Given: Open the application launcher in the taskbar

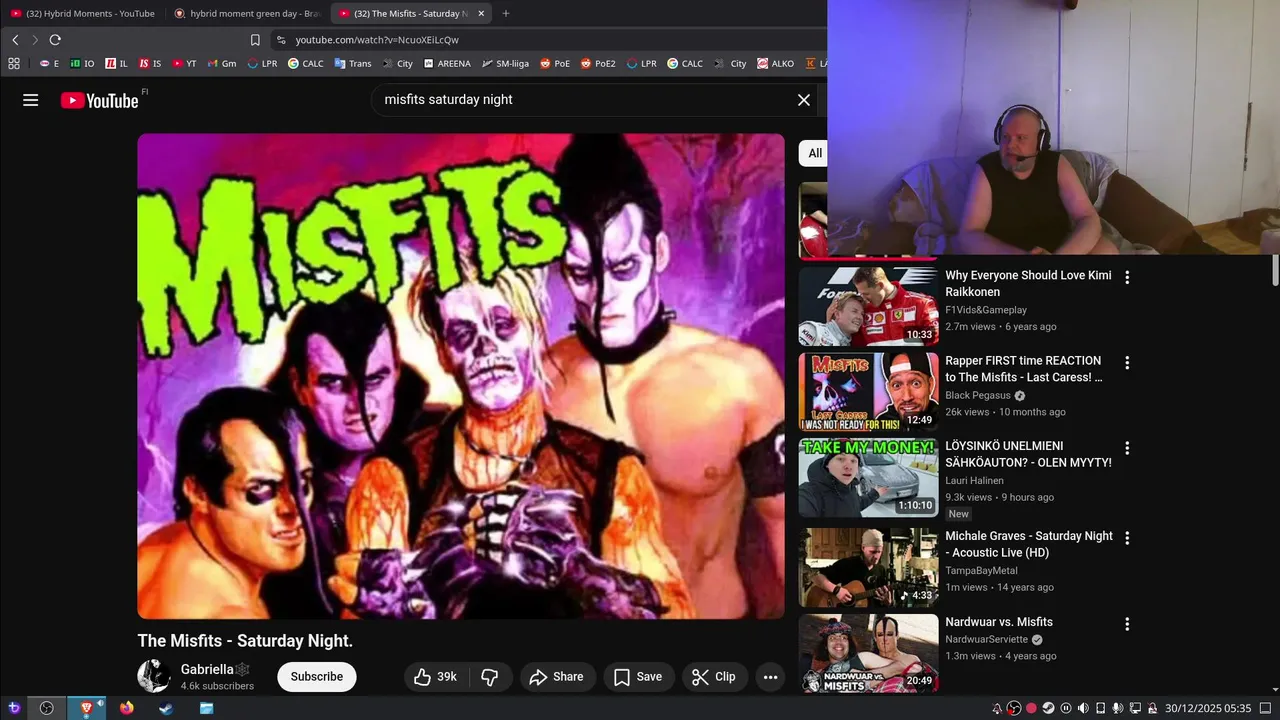Looking at the screenshot, I should coord(14,708).
